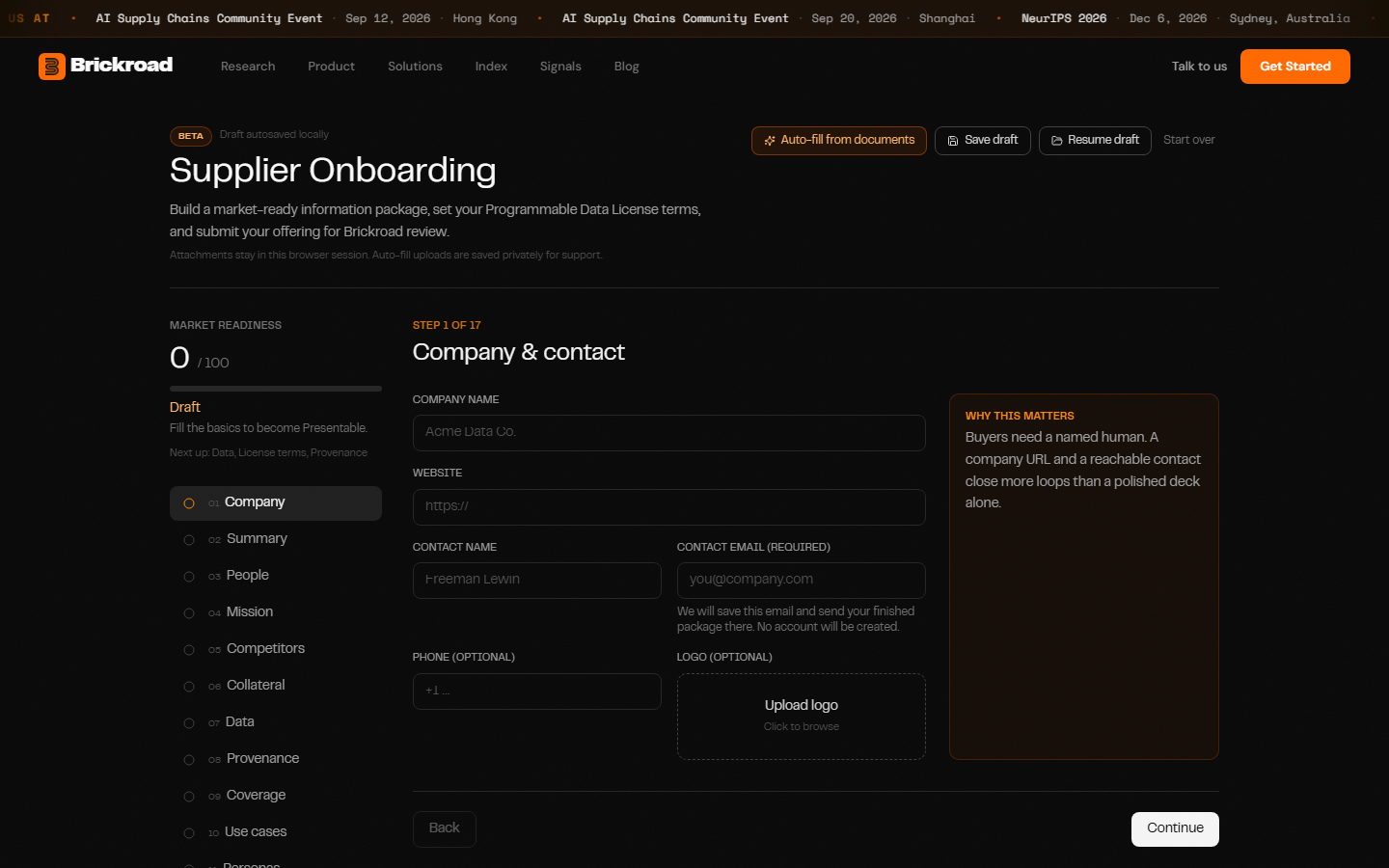
Task: Click the Back button
Action: (445, 828)
